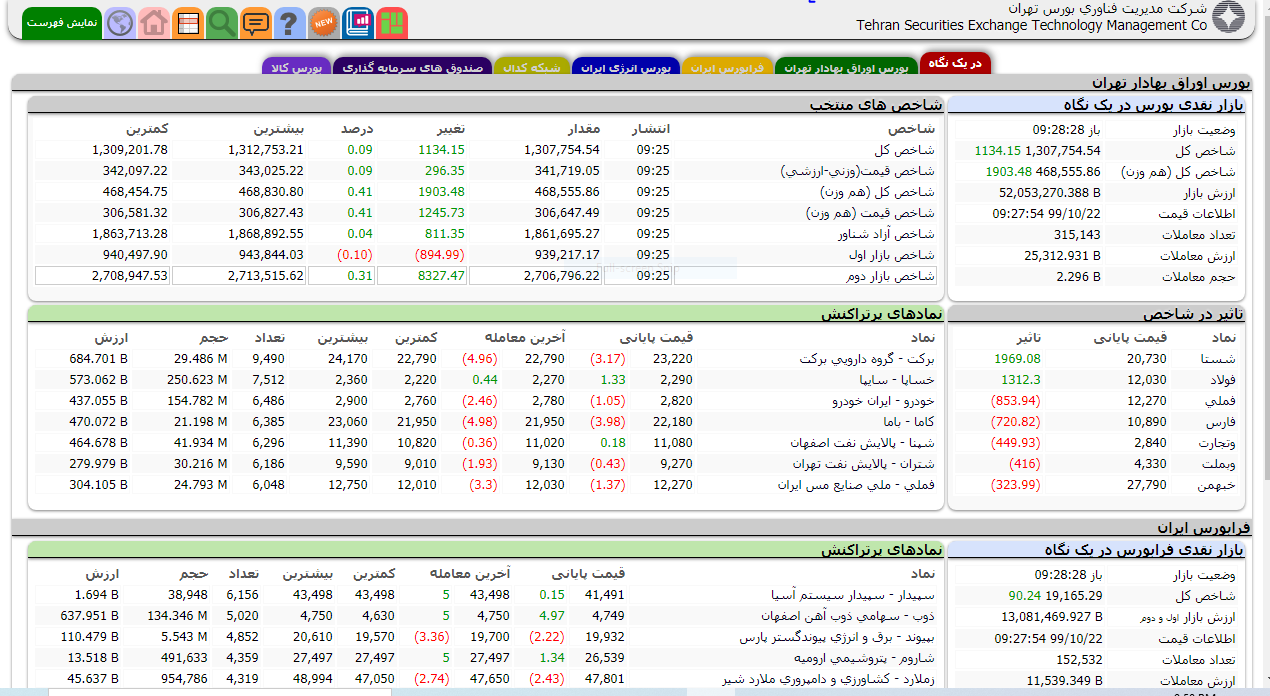1270x696 pixels.
Task: Open شاخص بازار دوم index row
Action: (892, 276)
